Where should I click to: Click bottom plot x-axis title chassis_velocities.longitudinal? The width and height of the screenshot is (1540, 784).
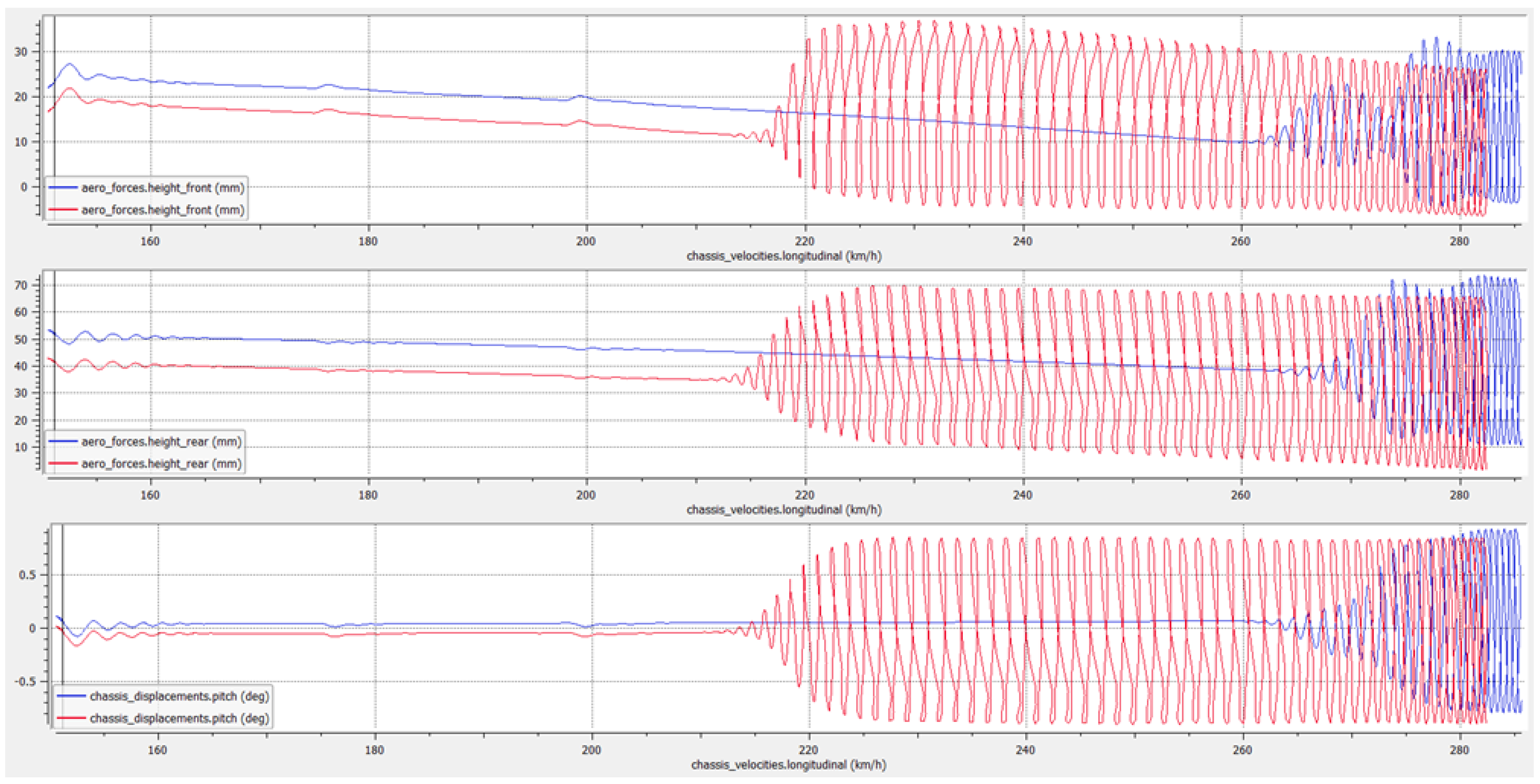[x=789, y=766]
